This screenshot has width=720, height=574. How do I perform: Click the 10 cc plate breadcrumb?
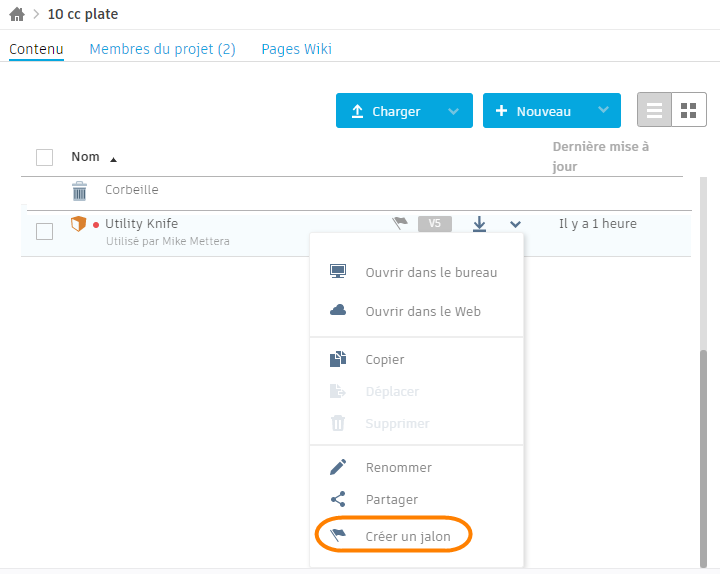click(83, 14)
